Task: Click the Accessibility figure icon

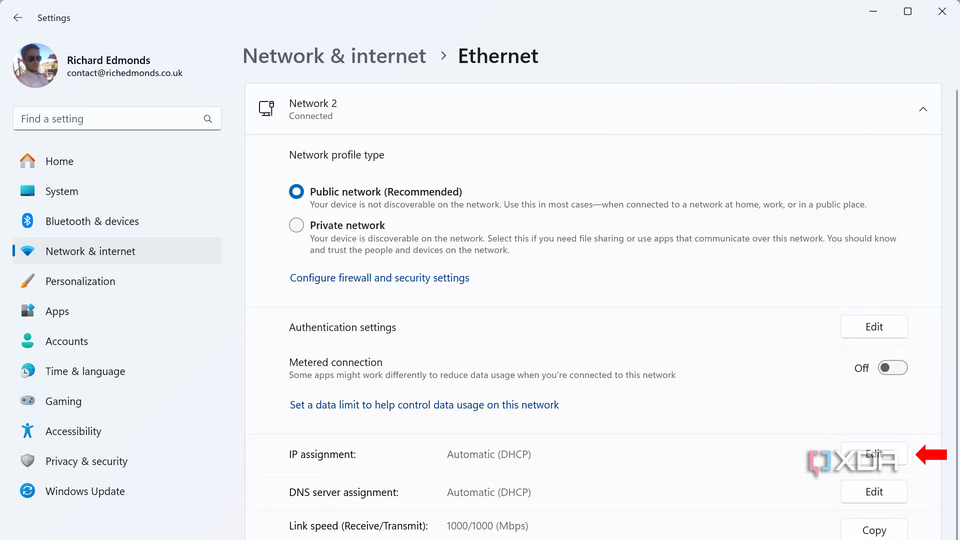Action: pos(28,431)
